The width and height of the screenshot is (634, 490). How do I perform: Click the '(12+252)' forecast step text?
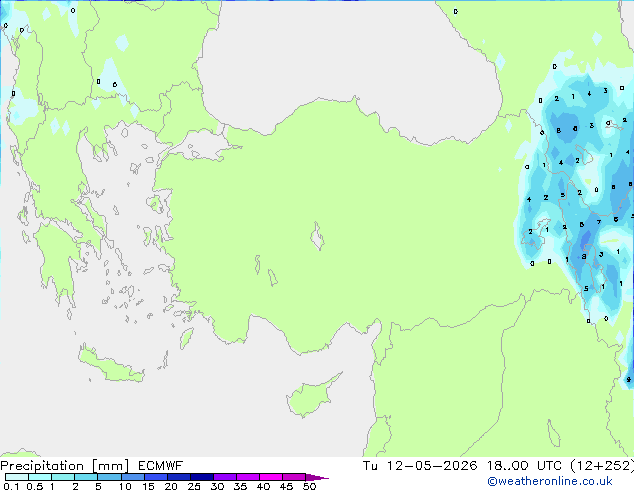click(x=602, y=466)
